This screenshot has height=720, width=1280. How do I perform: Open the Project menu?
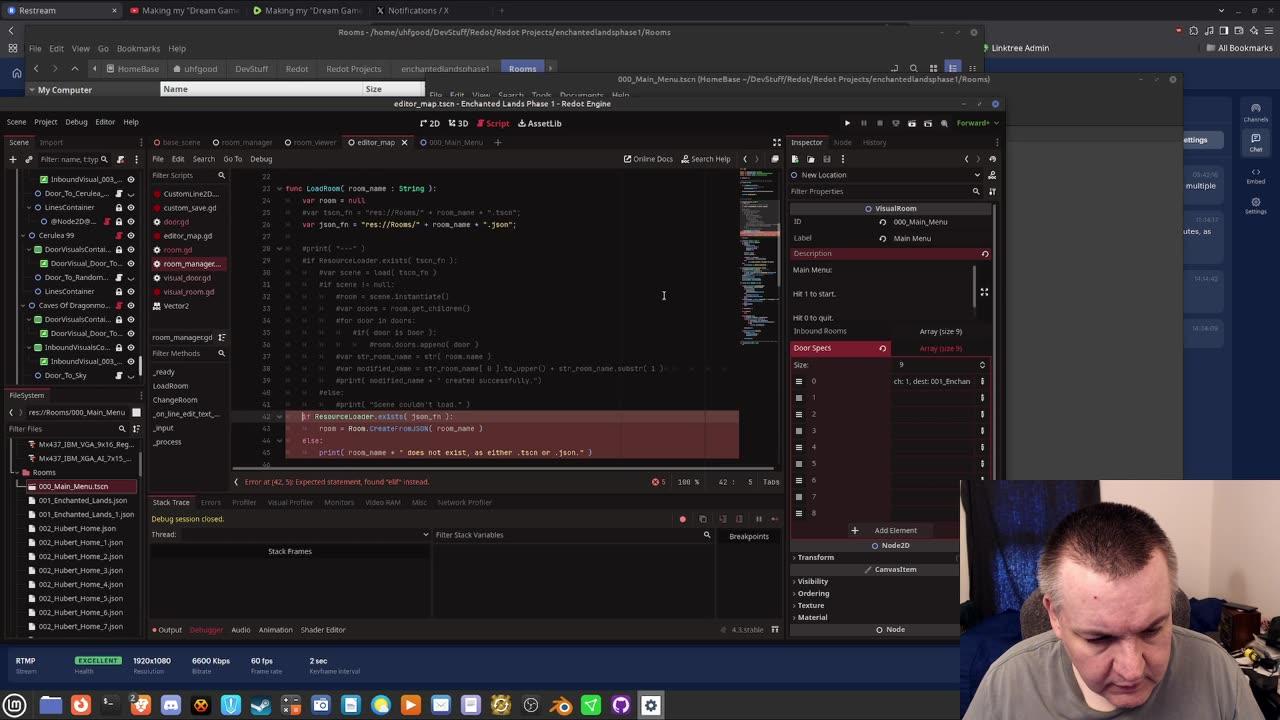[45, 122]
